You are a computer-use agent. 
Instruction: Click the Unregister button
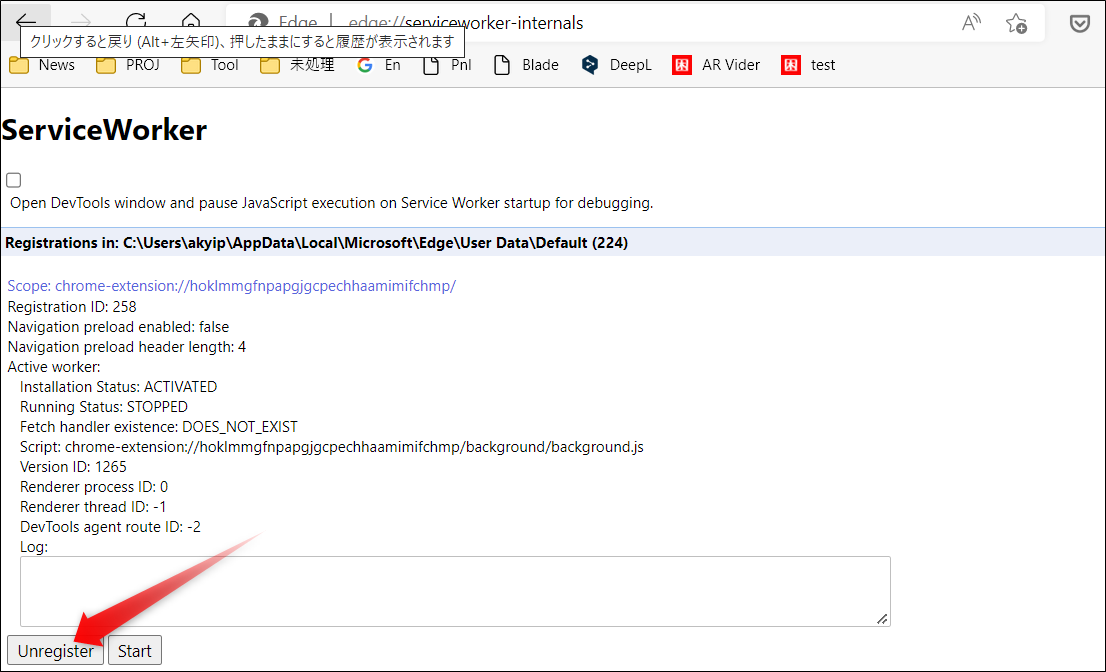(54, 650)
